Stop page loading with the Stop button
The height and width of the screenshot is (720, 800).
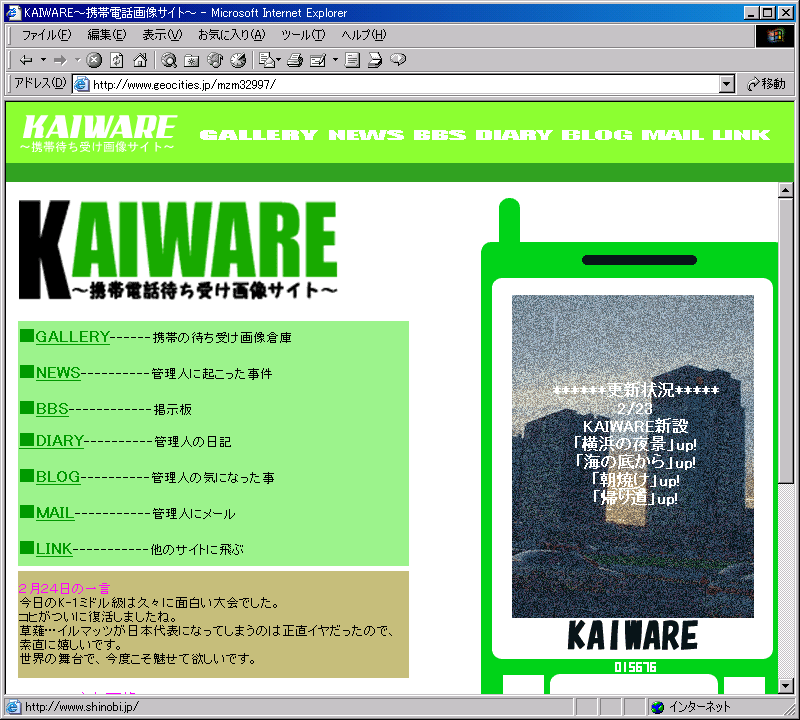(x=94, y=60)
